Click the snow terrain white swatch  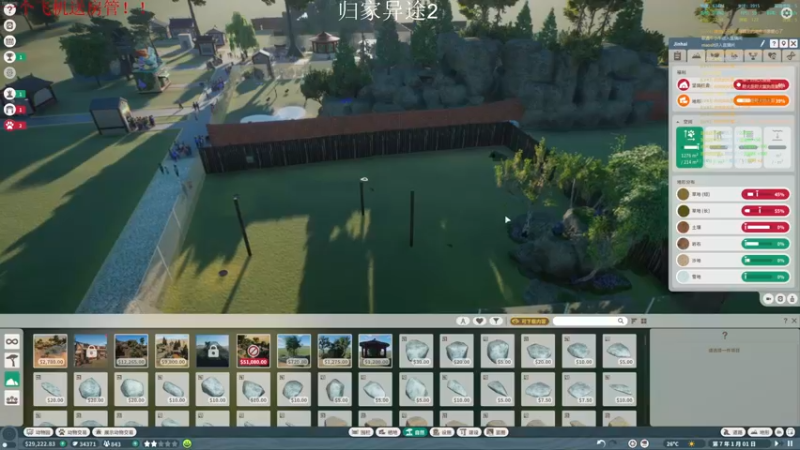[683, 277]
